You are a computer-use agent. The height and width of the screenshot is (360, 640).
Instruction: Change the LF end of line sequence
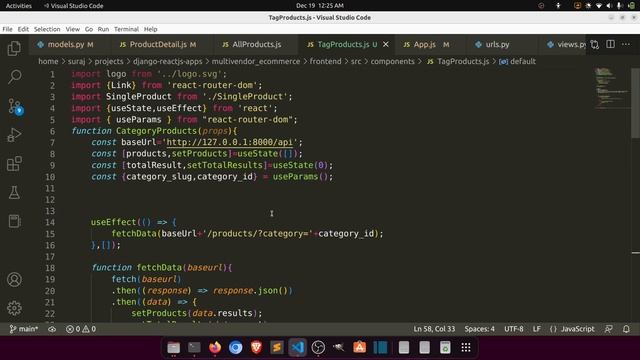click(x=536, y=329)
